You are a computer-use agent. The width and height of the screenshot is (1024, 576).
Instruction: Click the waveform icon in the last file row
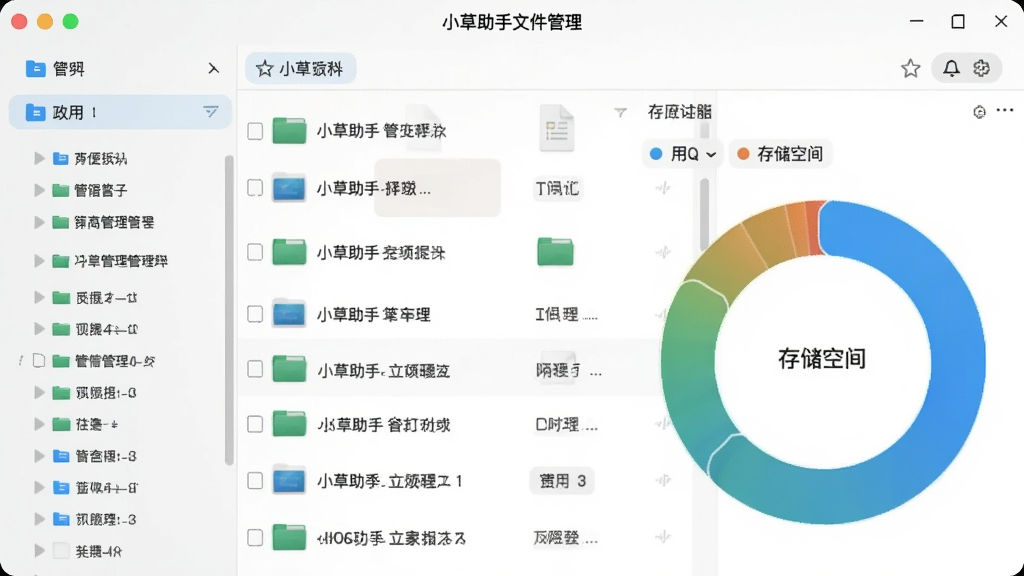(663, 537)
